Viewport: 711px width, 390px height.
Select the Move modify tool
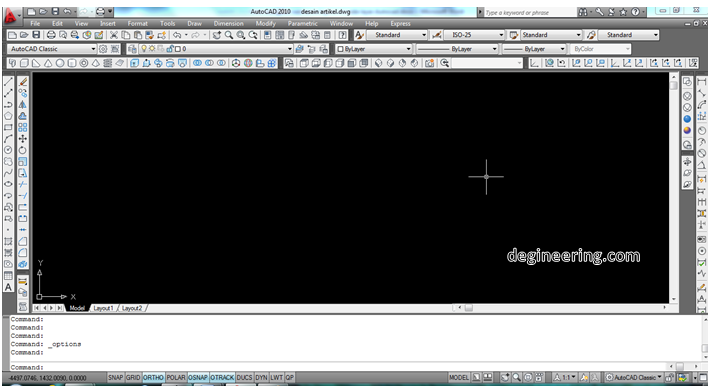pos(23,139)
